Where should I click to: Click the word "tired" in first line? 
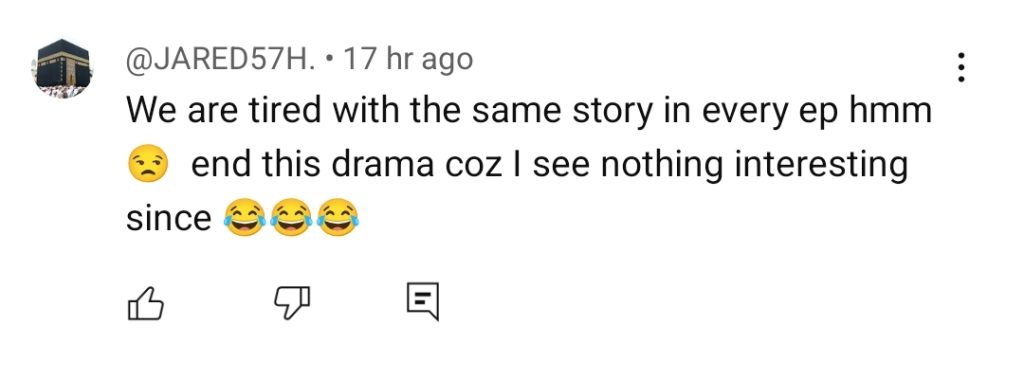(x=283, y=112)
